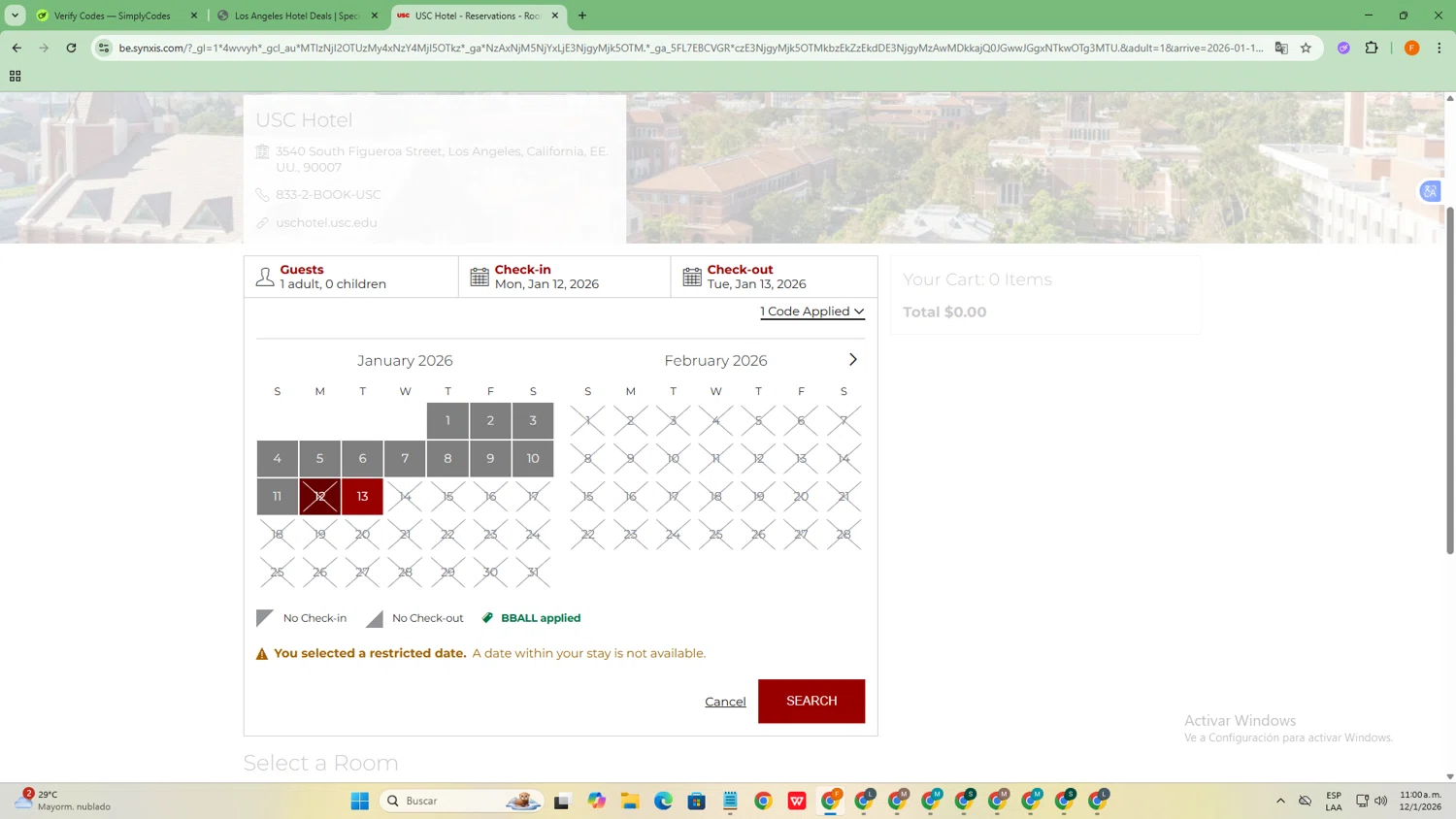Screen dimensions: 1456x819
Task: Reload the page in the browser
Action: pyautogui.click(x=71, y=48)
